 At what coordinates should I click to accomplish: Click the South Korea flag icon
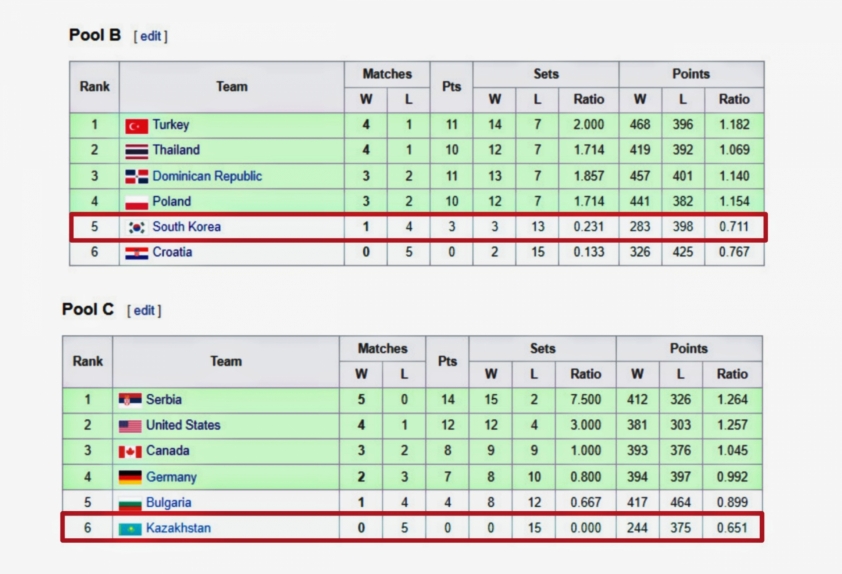136,227
